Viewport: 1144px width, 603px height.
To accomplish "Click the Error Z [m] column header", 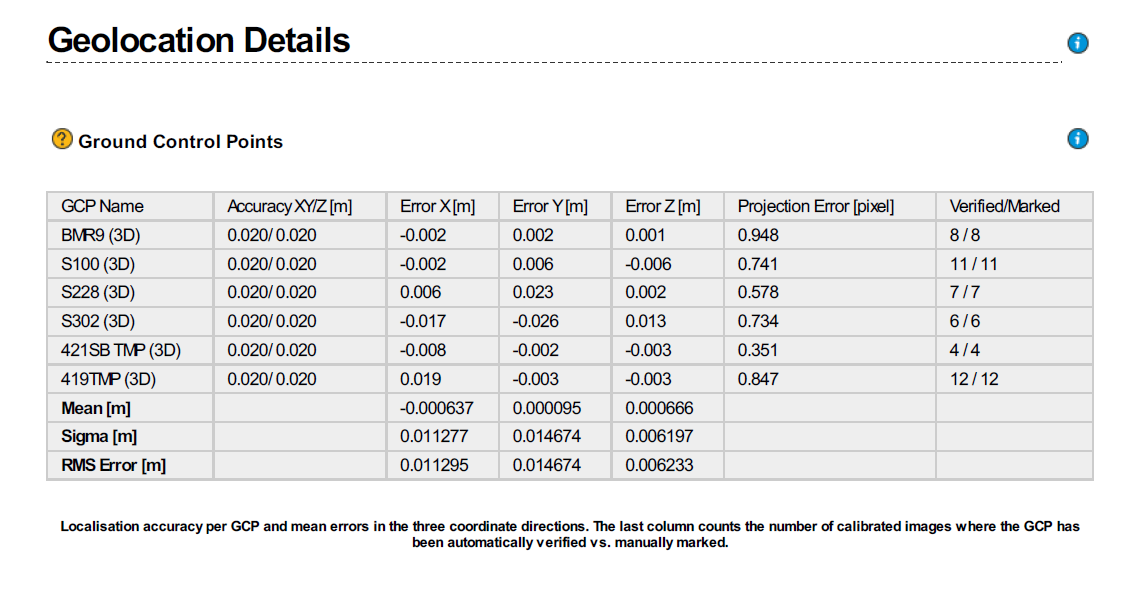I will pos(662,207).
